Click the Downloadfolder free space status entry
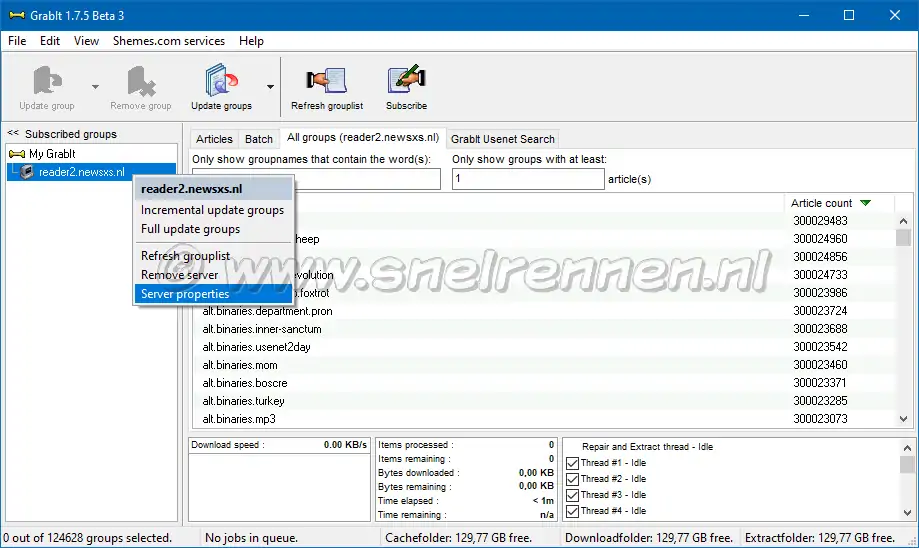Screen dimensions: 919x548 (x=649, y=537)
